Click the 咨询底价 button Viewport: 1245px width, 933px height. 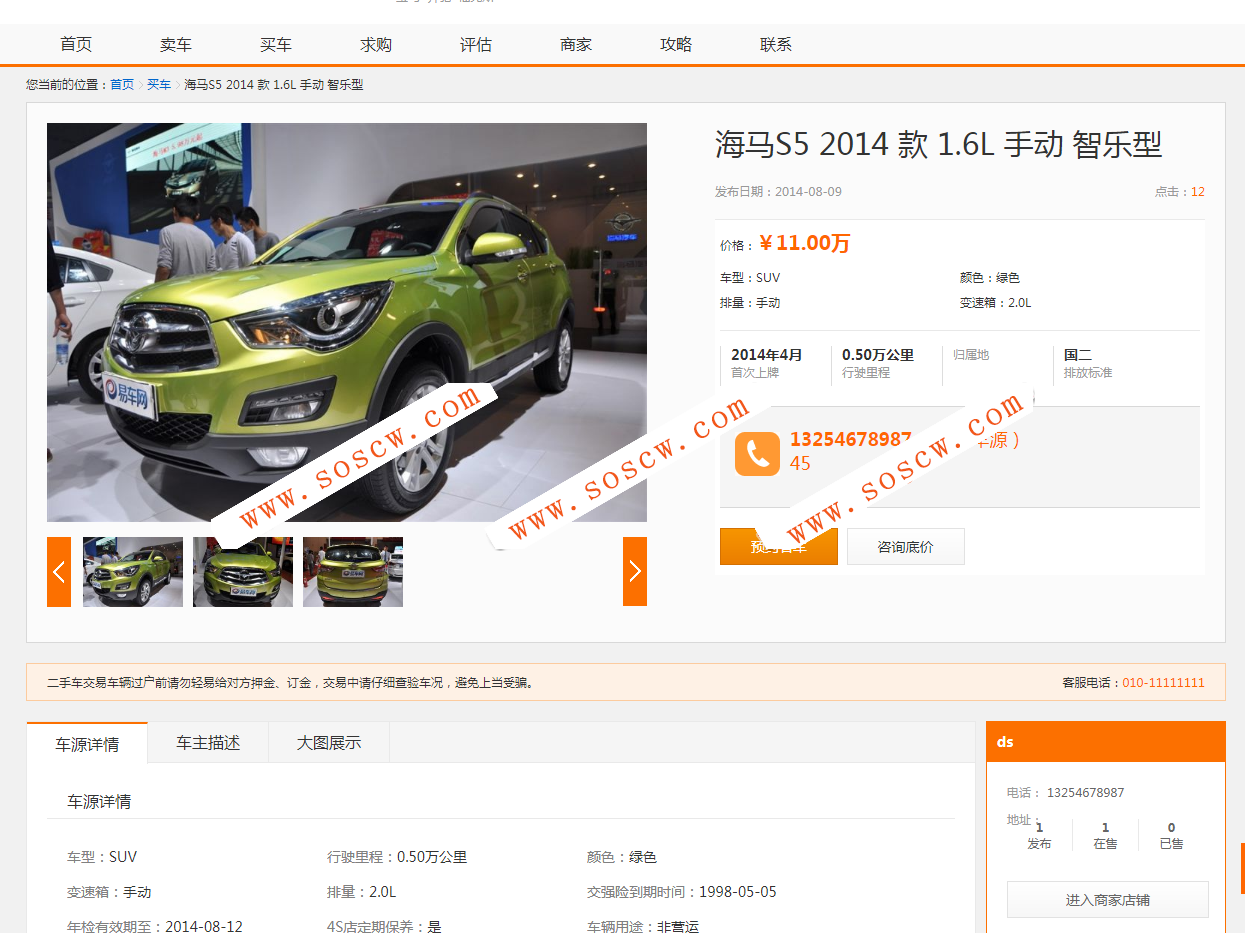(x=906, y=546)
